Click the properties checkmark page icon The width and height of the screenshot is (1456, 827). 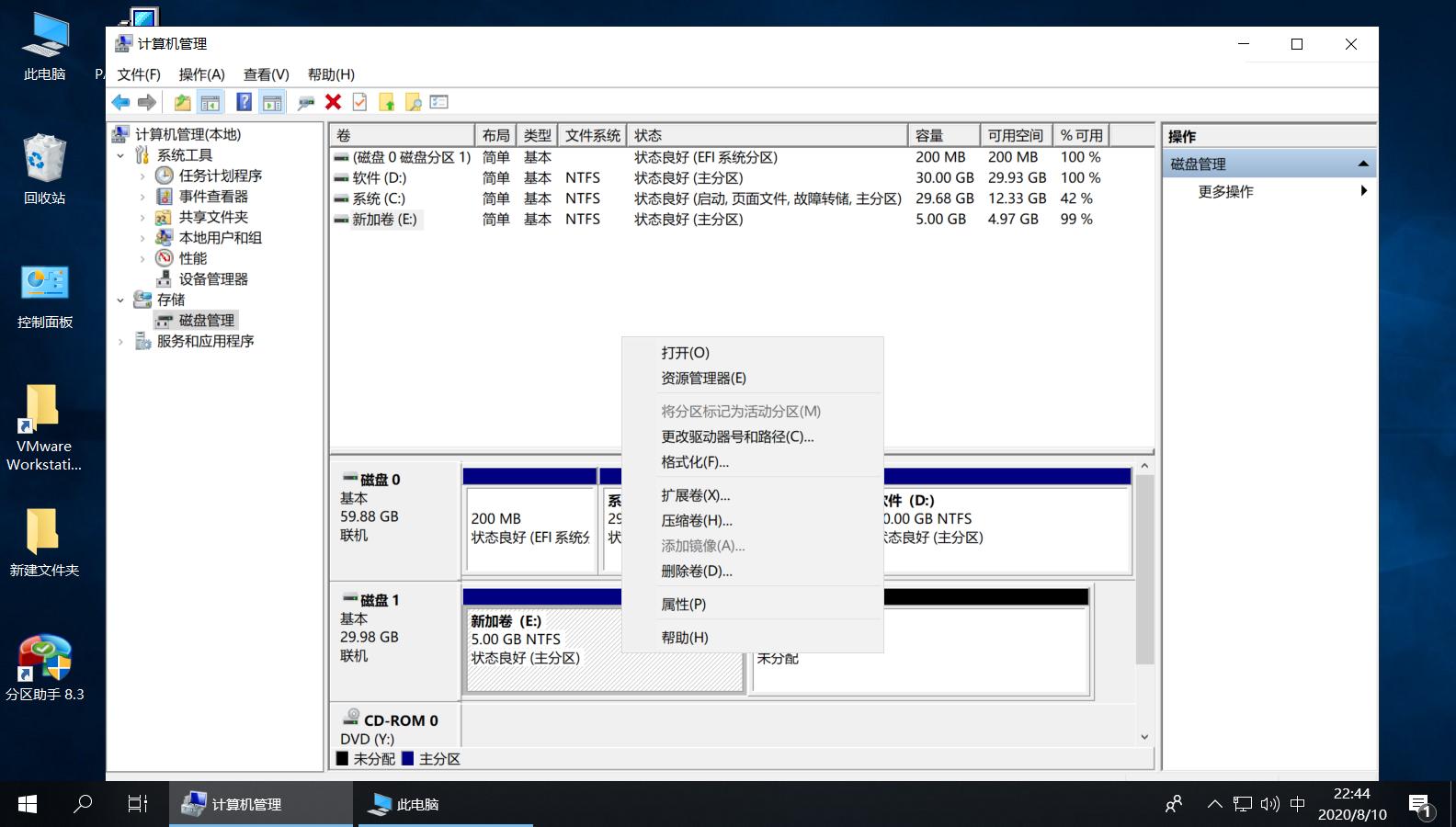pos(359,102)
